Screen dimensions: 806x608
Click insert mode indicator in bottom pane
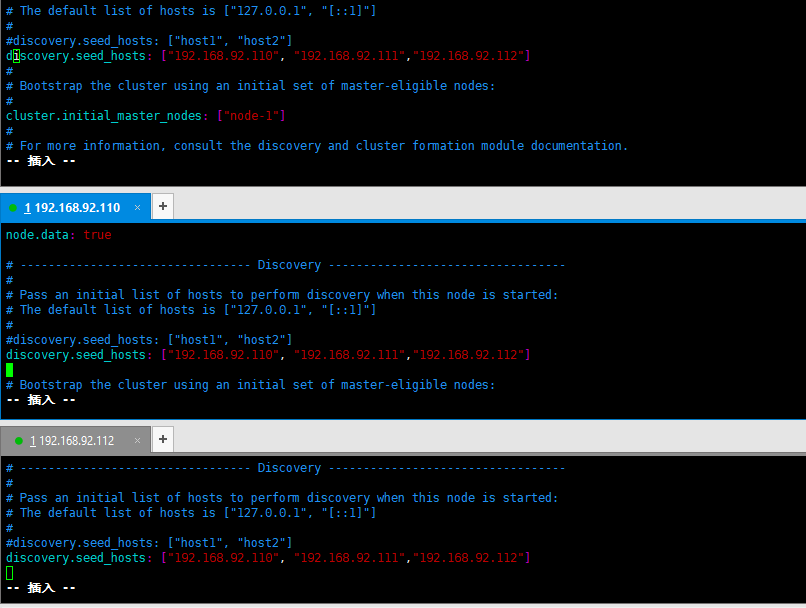point(41,587)
